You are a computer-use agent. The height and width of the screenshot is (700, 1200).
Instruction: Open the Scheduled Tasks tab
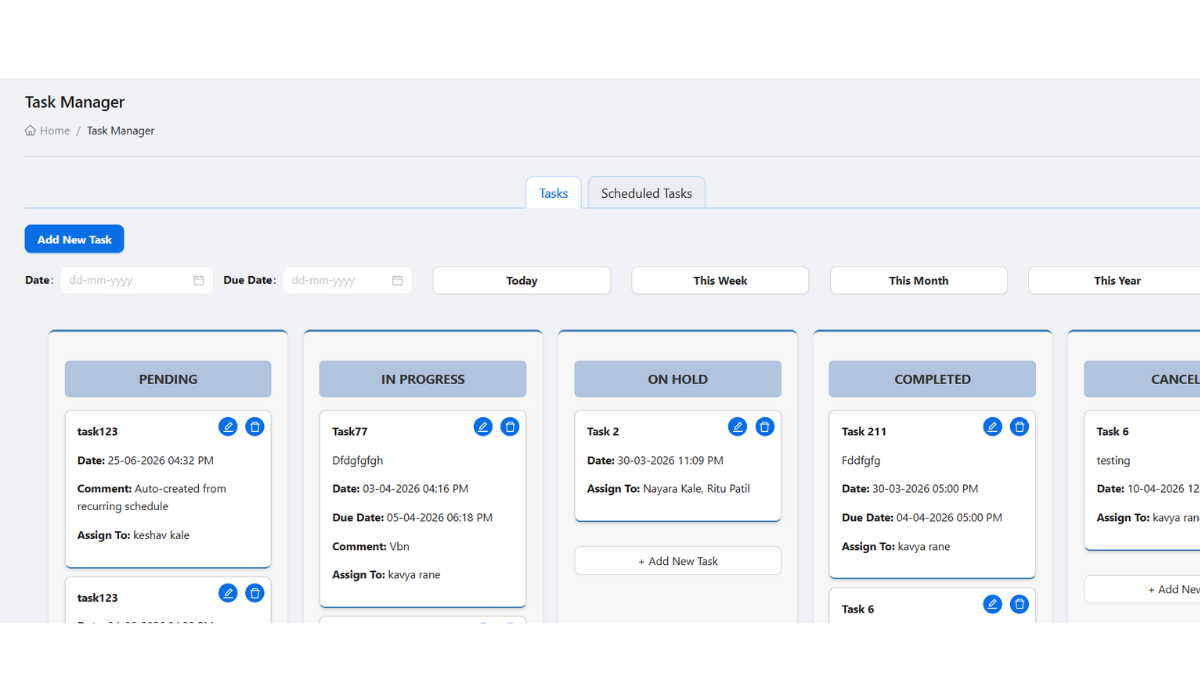tap(646, 193)
